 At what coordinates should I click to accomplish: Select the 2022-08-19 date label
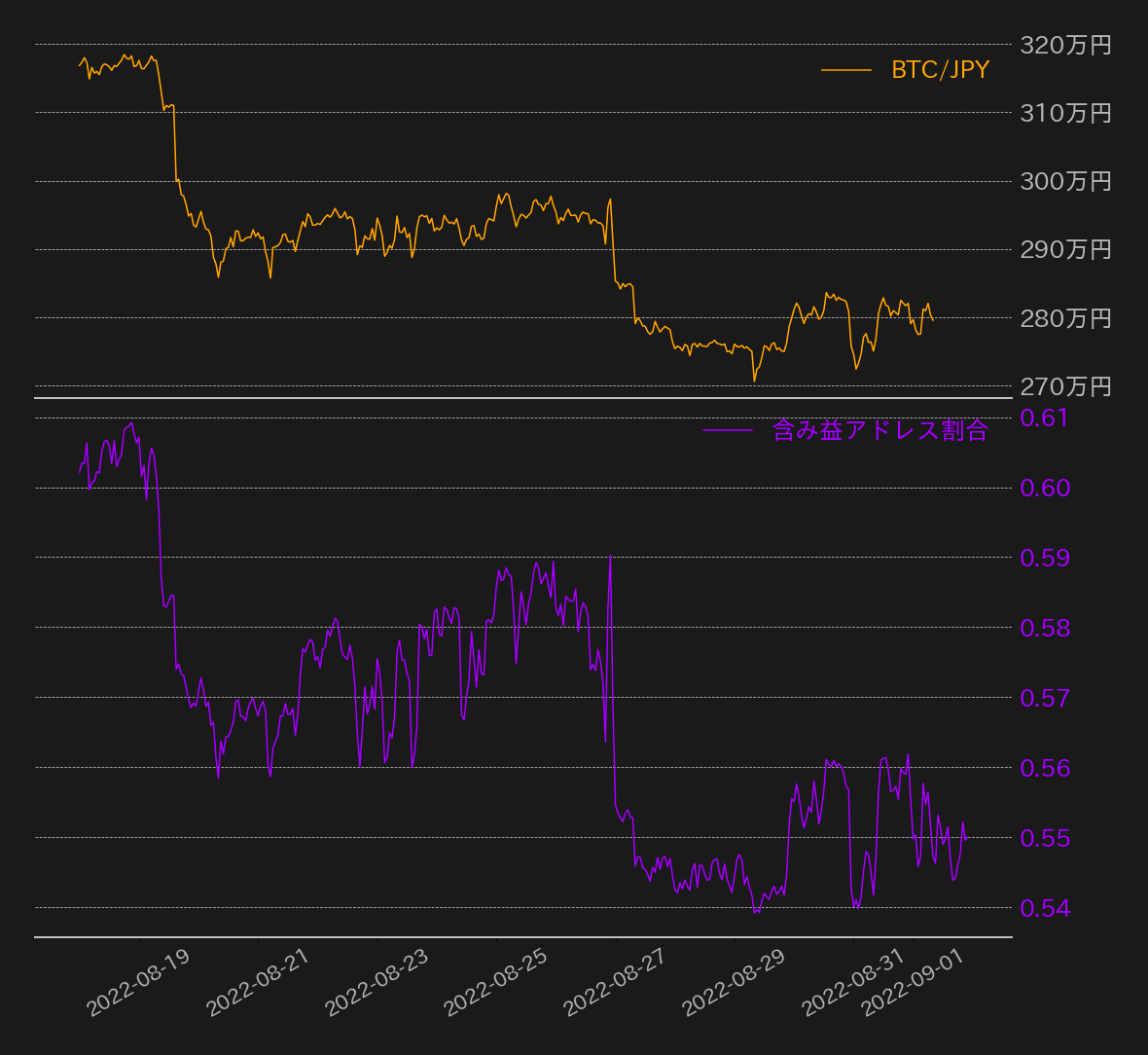[x=138, y=983]
